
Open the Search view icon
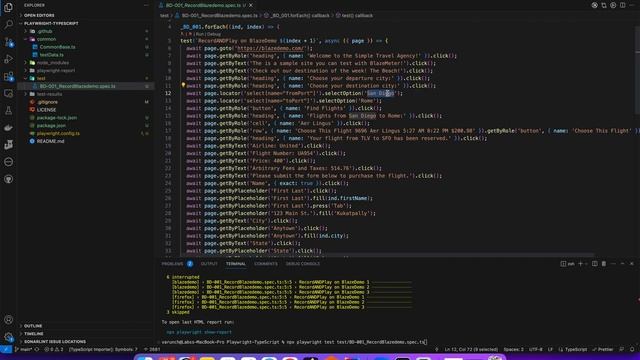pos(8,24)
